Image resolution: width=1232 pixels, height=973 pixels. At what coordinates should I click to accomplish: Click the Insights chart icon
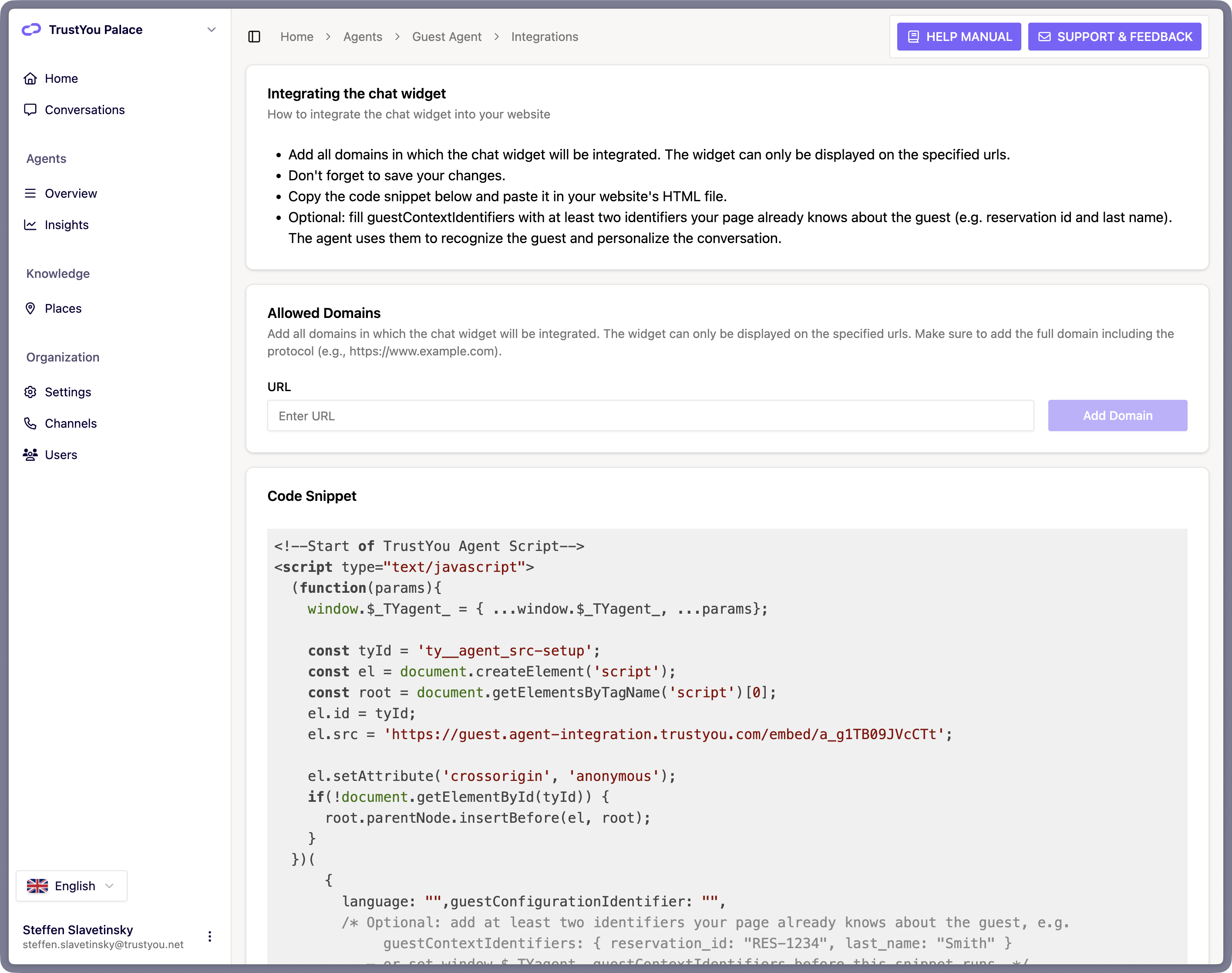click(x=30, y=225)
